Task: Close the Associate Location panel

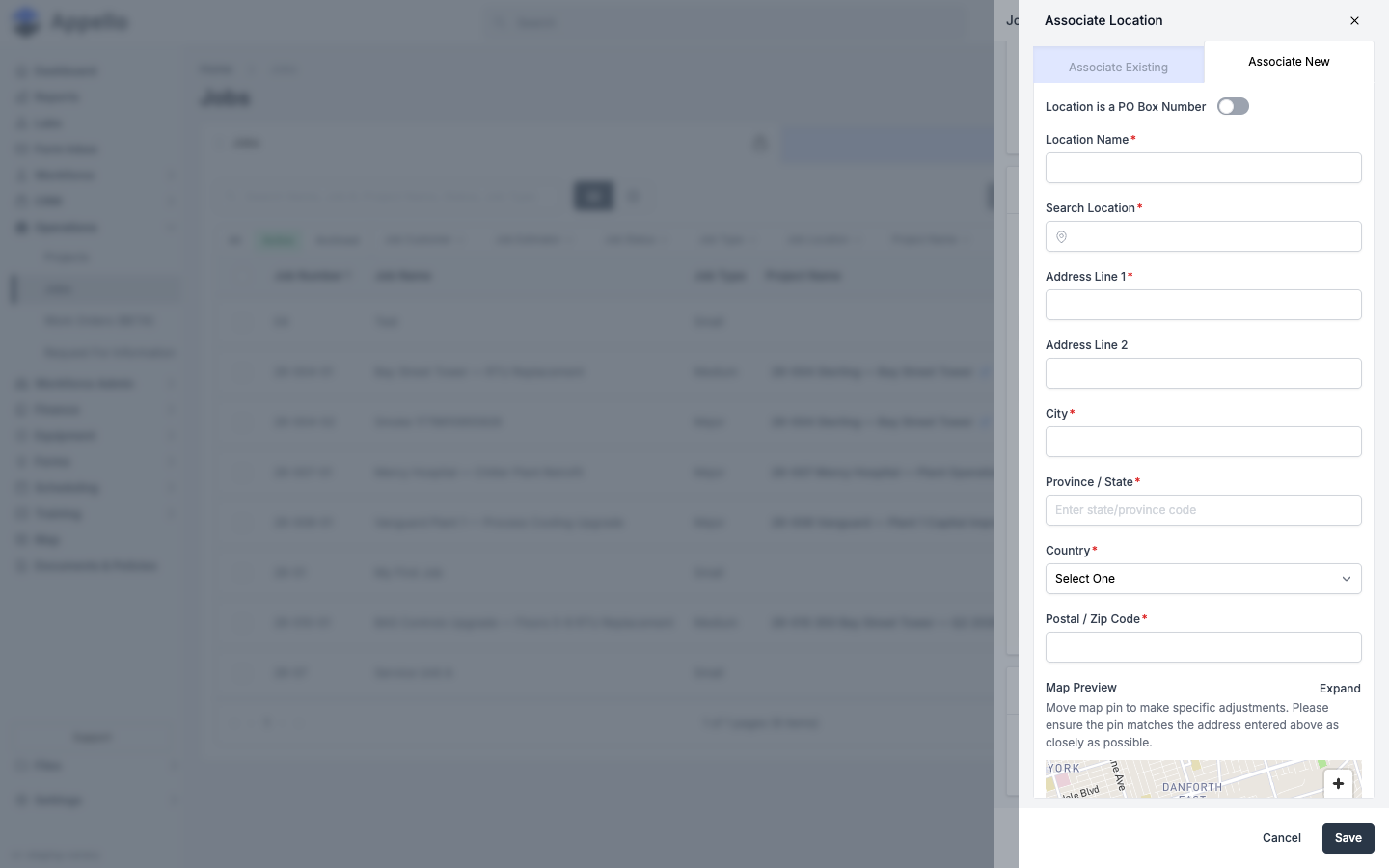Action: (x=1354, y=20)
